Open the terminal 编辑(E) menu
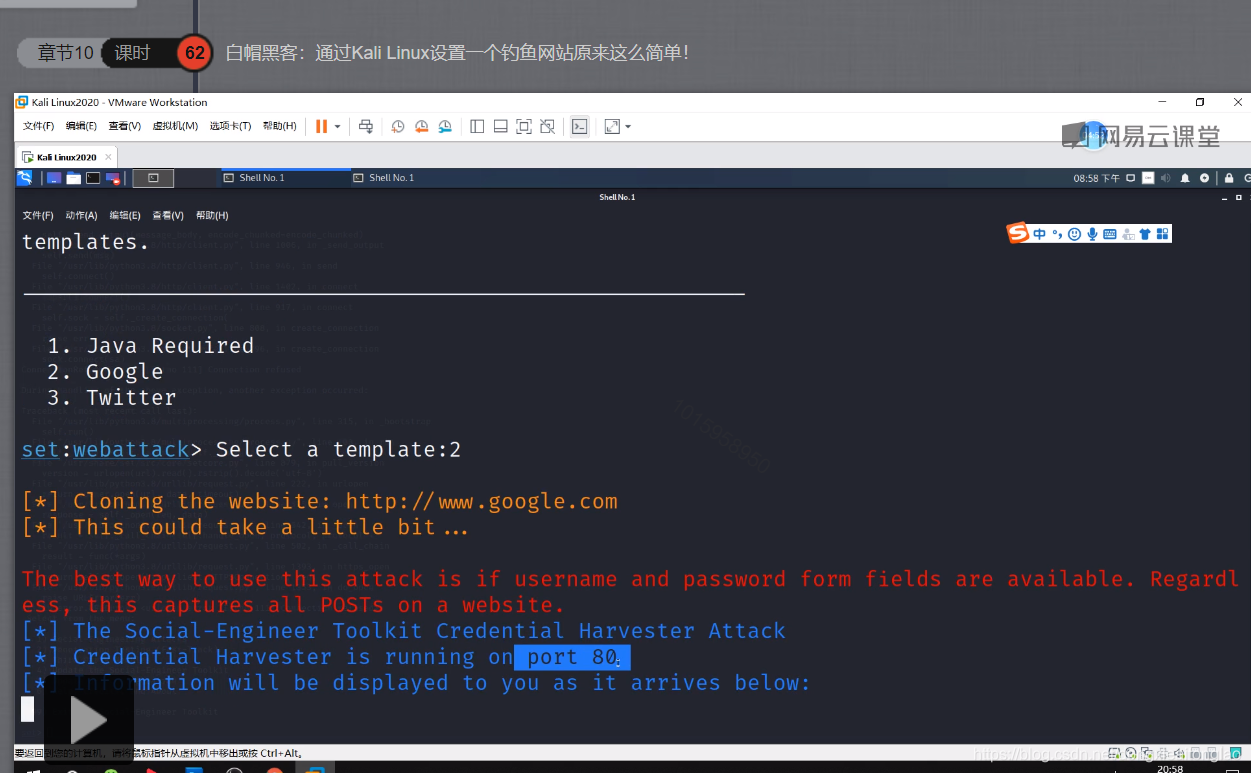The width and height of the screenshot is (1251, 773). 125,216
